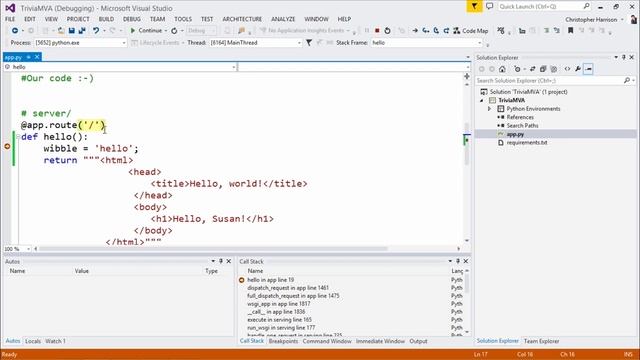Image resolution: width=640 pixels, height=360 pixels.
Task: Click Sync with Active Document icon
Action: click(532, 69)
